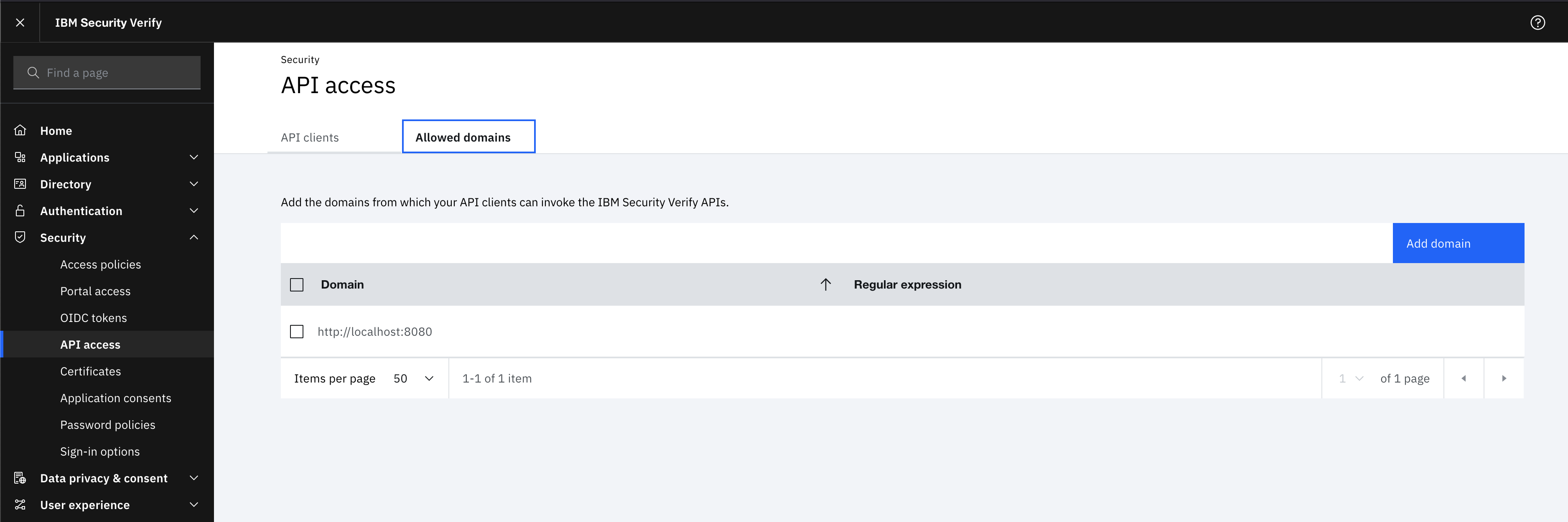The height and width of the screenshot is (522, 1568).
Task: Click the Security navigation icon
Action: coord(20,237)
